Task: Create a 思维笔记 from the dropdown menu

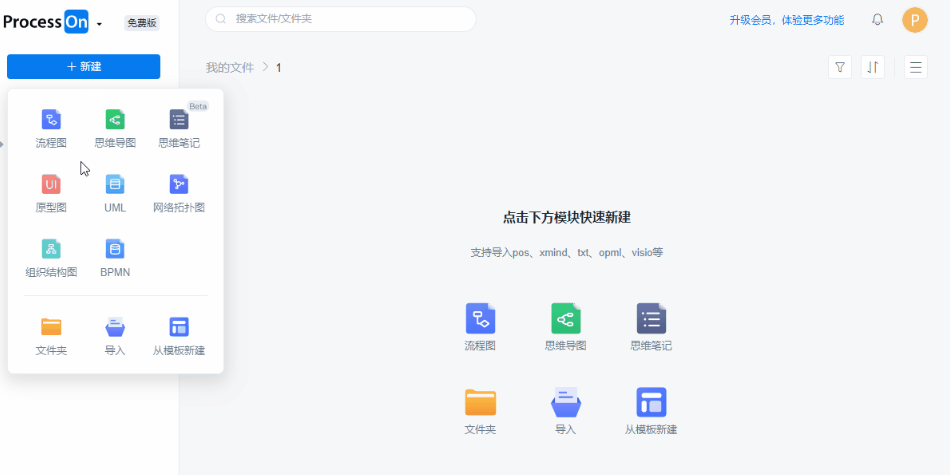Action: [179, 128]
